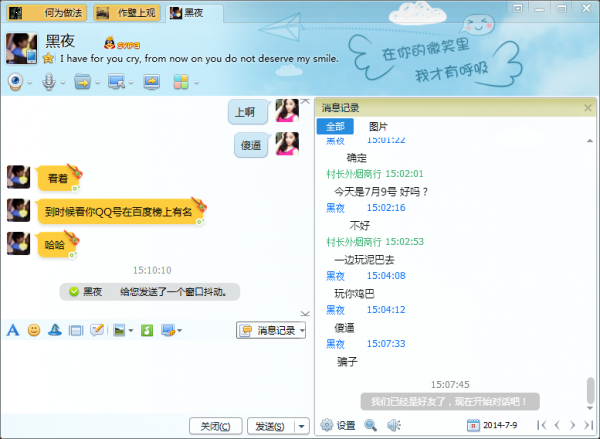Insert a picture with image icon

119,330
